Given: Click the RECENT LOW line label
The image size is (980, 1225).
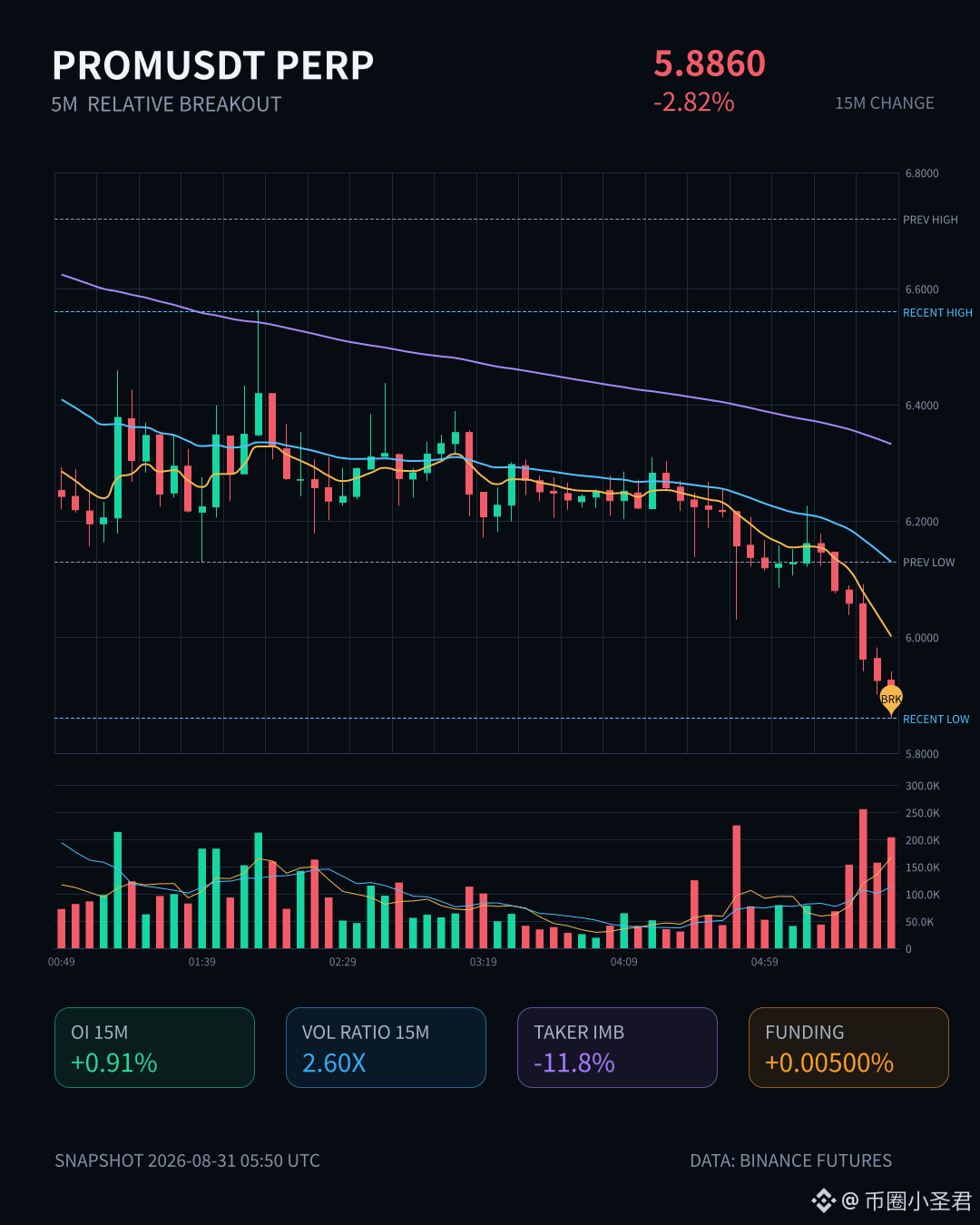Looking at the screenshot, I should (x=936, y=719).
